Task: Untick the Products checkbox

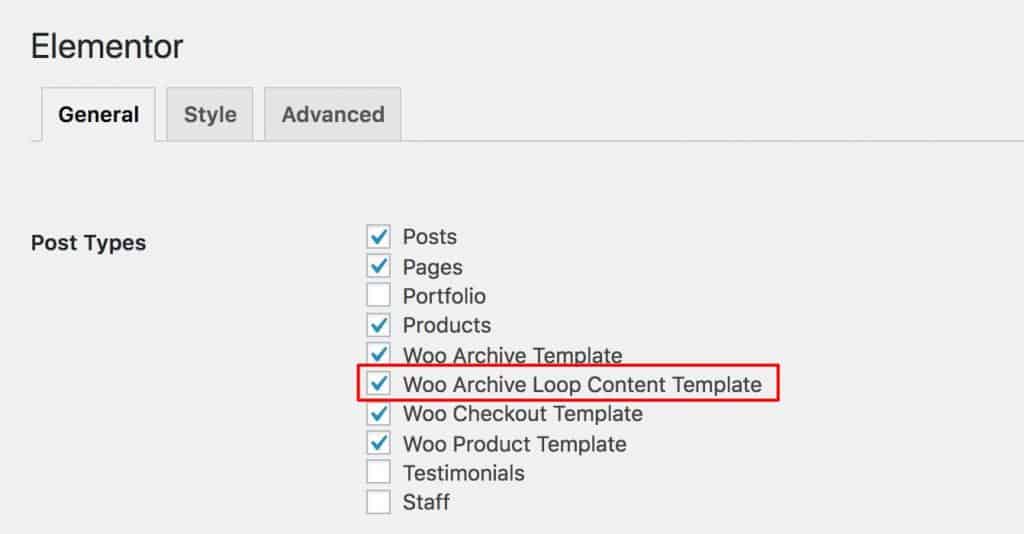Action: pyautogui.click(x=378, y=325)
